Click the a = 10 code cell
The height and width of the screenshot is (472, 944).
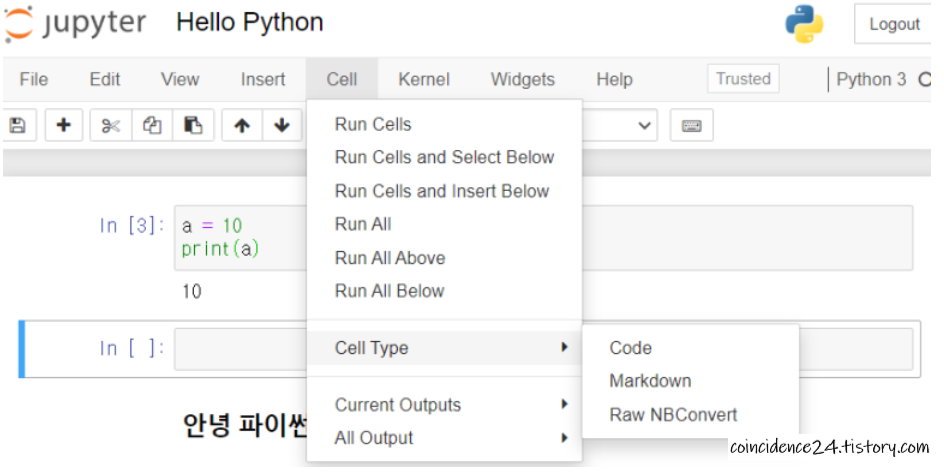click(543, 238)
